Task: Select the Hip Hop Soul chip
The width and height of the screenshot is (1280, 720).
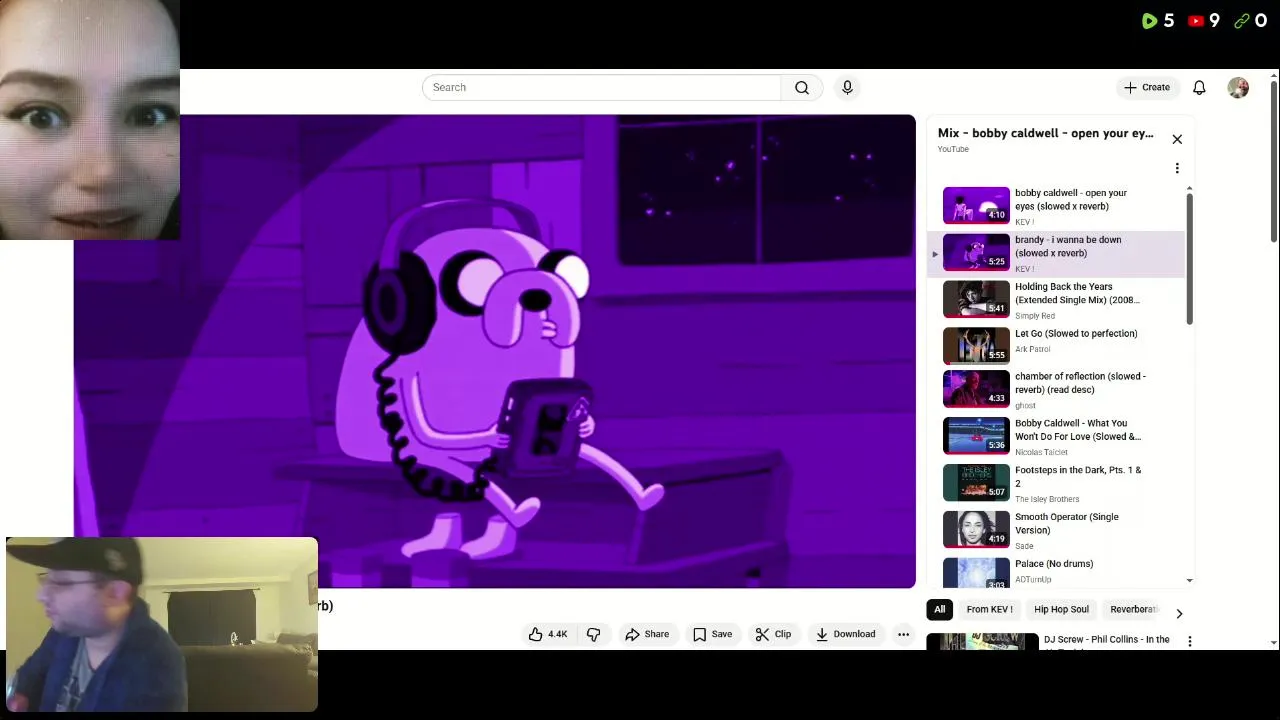Action: [x=1061, y=609]
